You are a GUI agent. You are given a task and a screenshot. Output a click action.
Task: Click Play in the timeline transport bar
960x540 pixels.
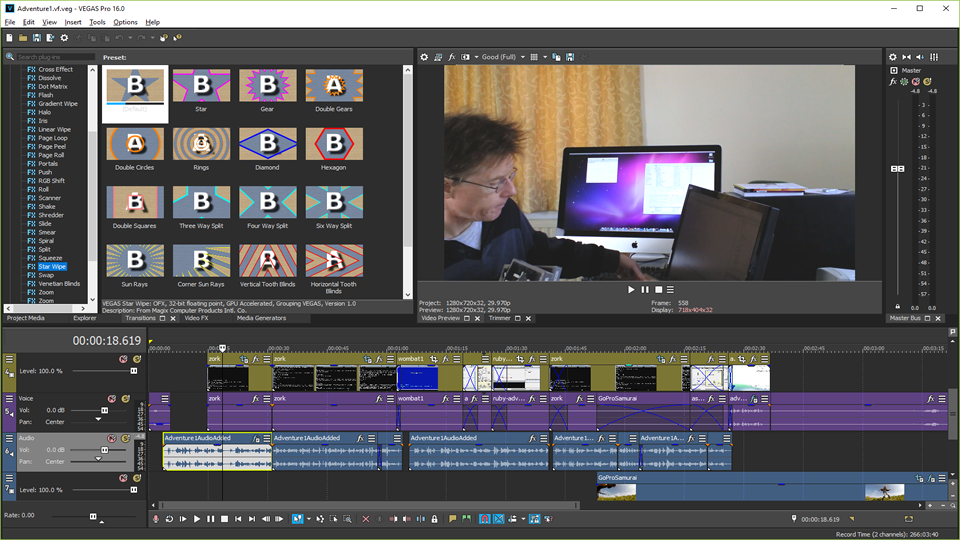point(197,519)
